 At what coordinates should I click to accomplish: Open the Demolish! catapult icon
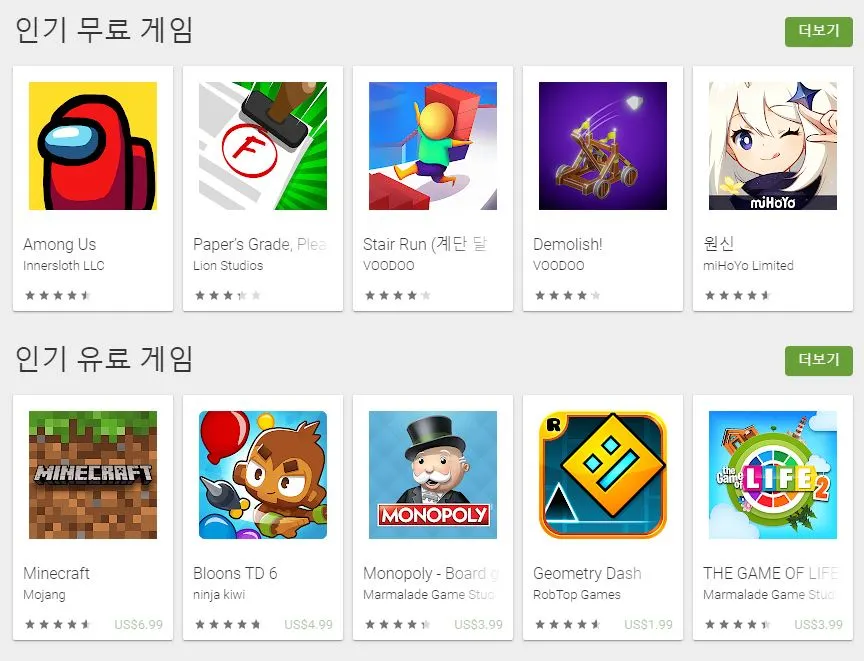click(x=603, y=146)
